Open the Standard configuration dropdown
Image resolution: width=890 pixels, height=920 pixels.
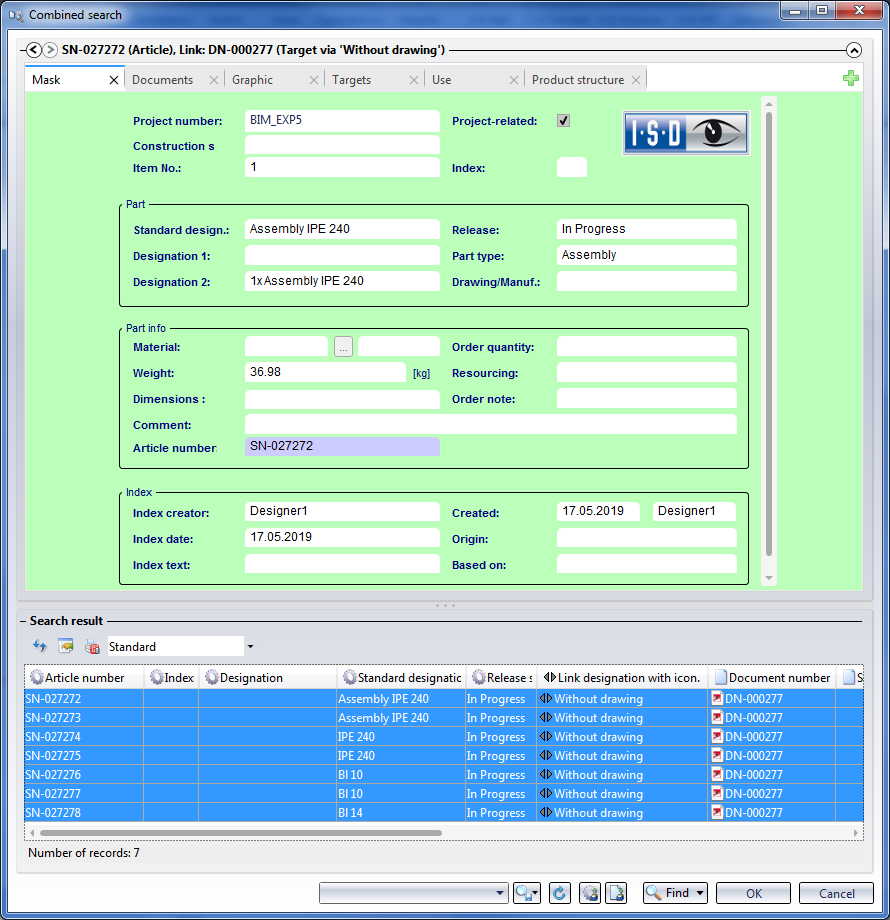coord(250,647)
